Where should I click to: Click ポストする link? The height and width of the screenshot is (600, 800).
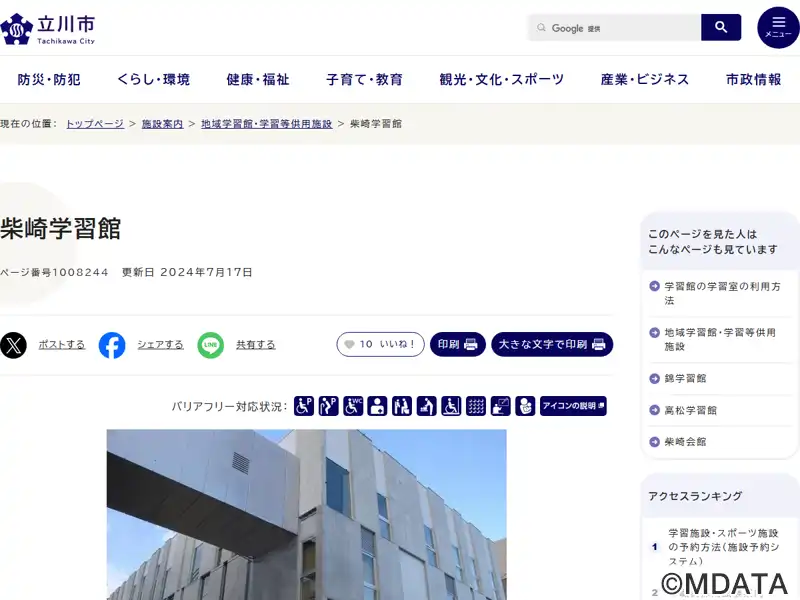tap(62, 345)
